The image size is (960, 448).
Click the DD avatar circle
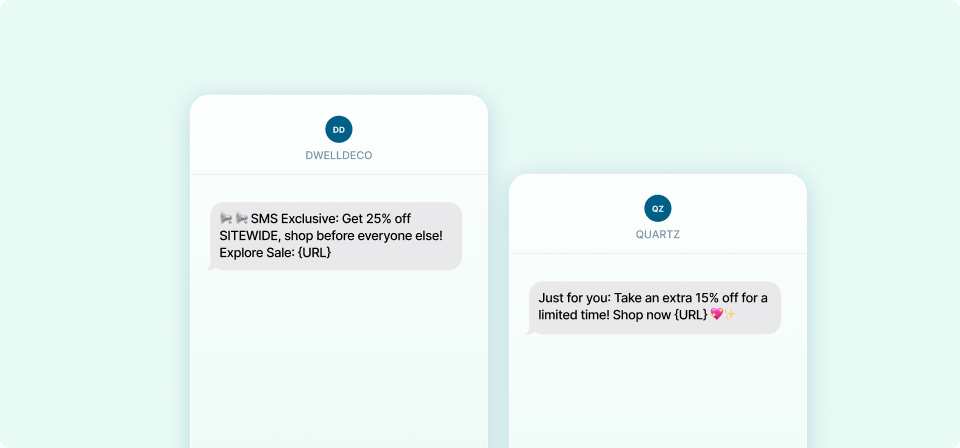pos(339,129)
